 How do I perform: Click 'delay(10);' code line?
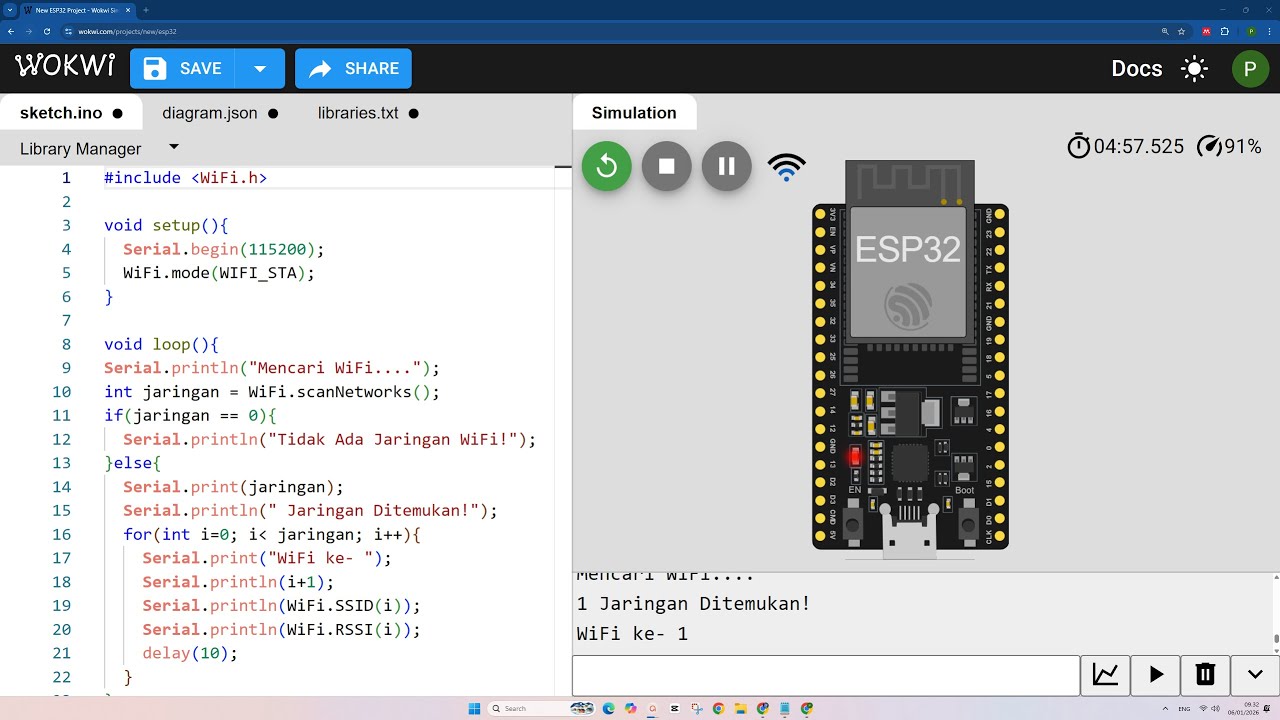click(190, 653)
